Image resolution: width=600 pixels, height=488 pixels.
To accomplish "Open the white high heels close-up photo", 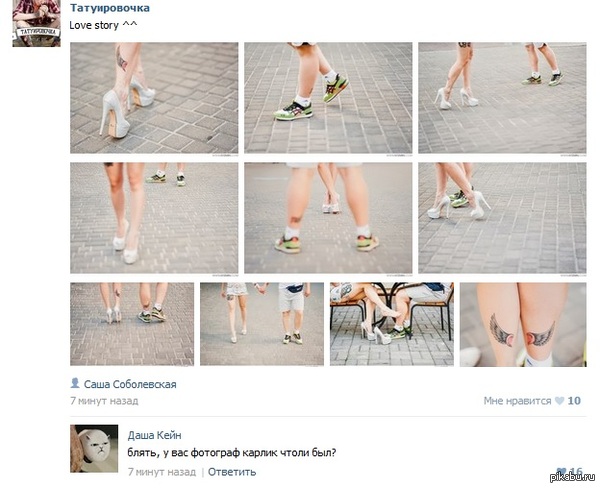I will pyautogui.click(x=154, y=98).
